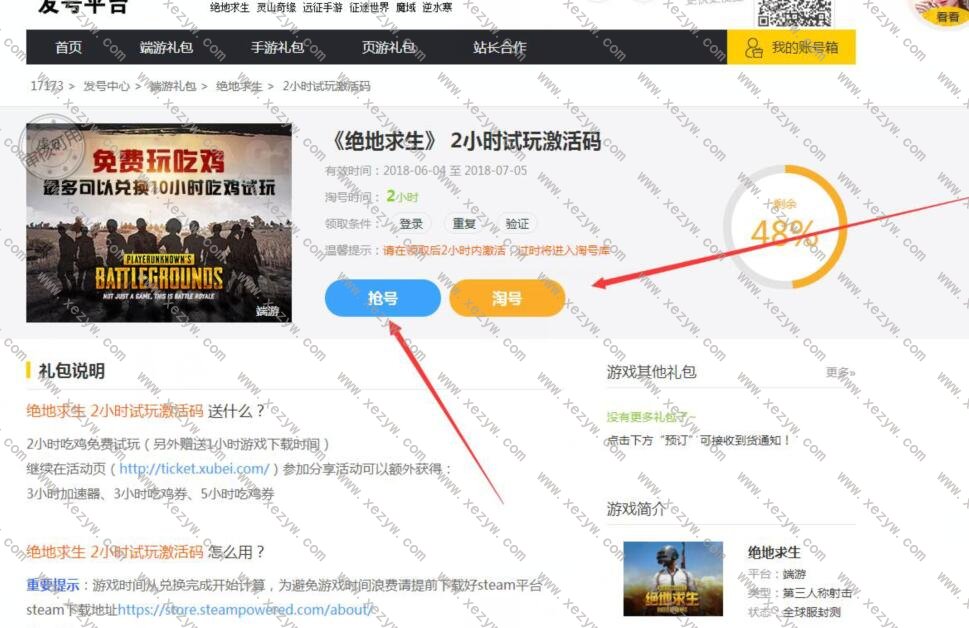Click the PUBG Battlegrounds banner image
This screenshot has width=969, height=628.
tap(159, 222)
